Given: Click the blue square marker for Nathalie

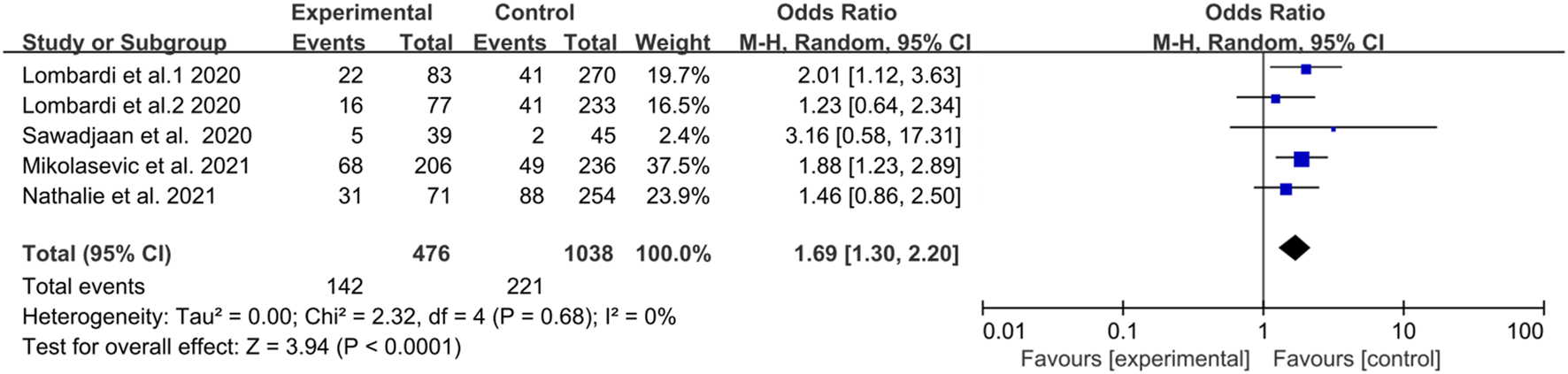Looking at the screenshot, I should click(1286, 189).
